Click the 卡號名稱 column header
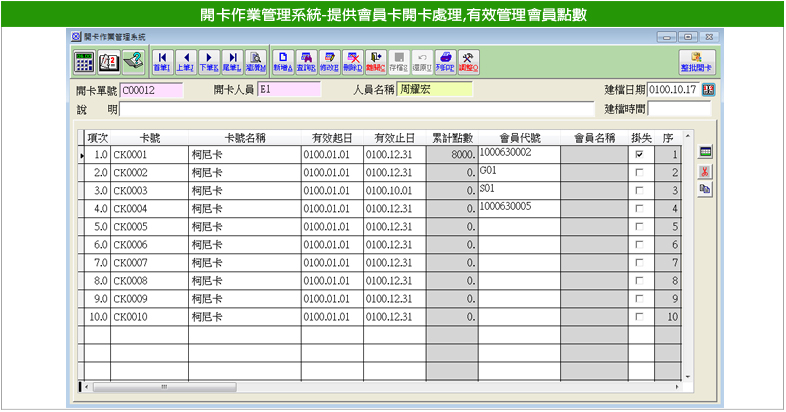Image resolution: width=786 pixels, height=412 pixels. pyautogui.click(x=244, y=137)
